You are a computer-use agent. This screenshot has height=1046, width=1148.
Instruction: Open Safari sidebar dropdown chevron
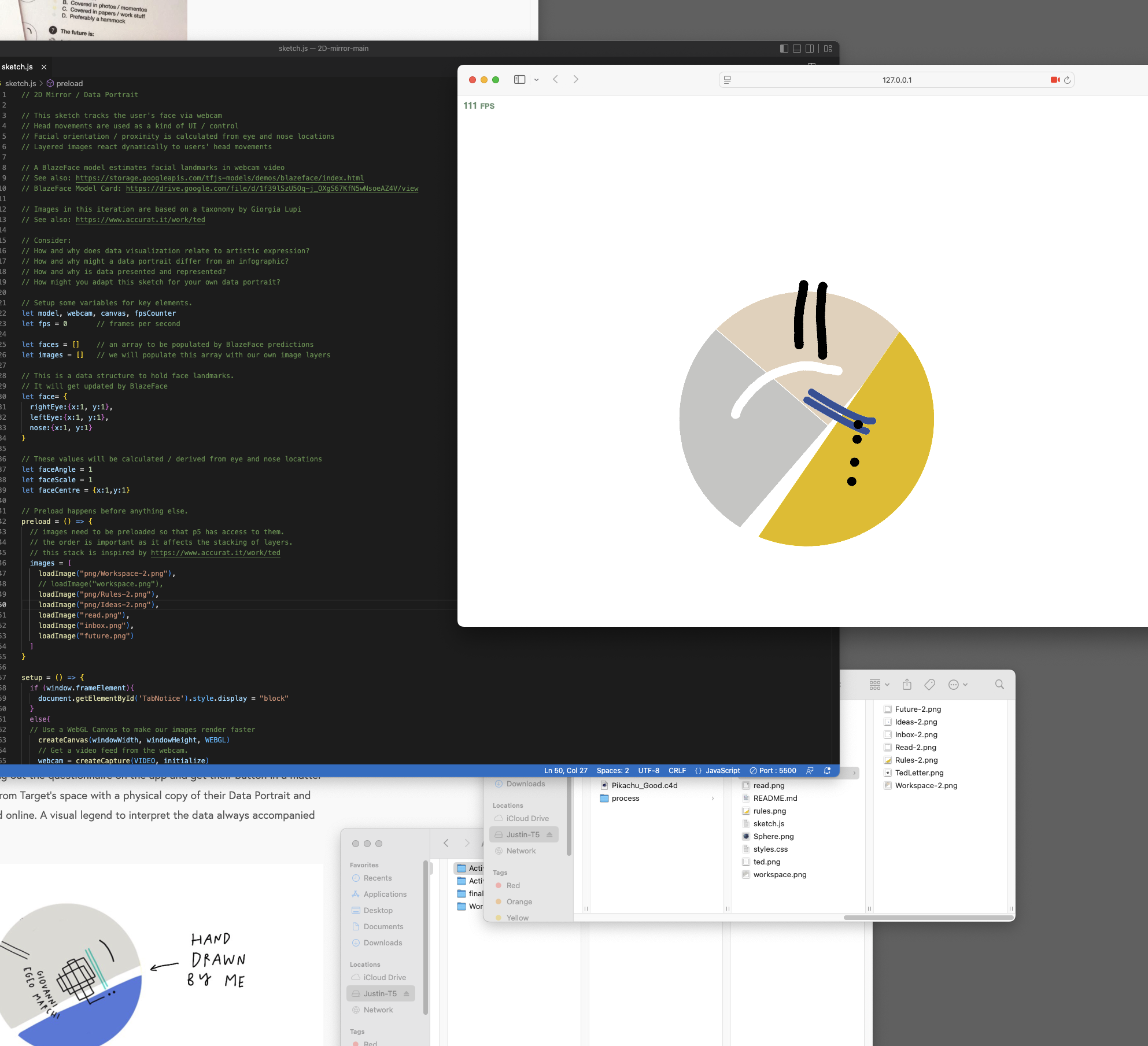pyautogui.click(x=536, y=80)
